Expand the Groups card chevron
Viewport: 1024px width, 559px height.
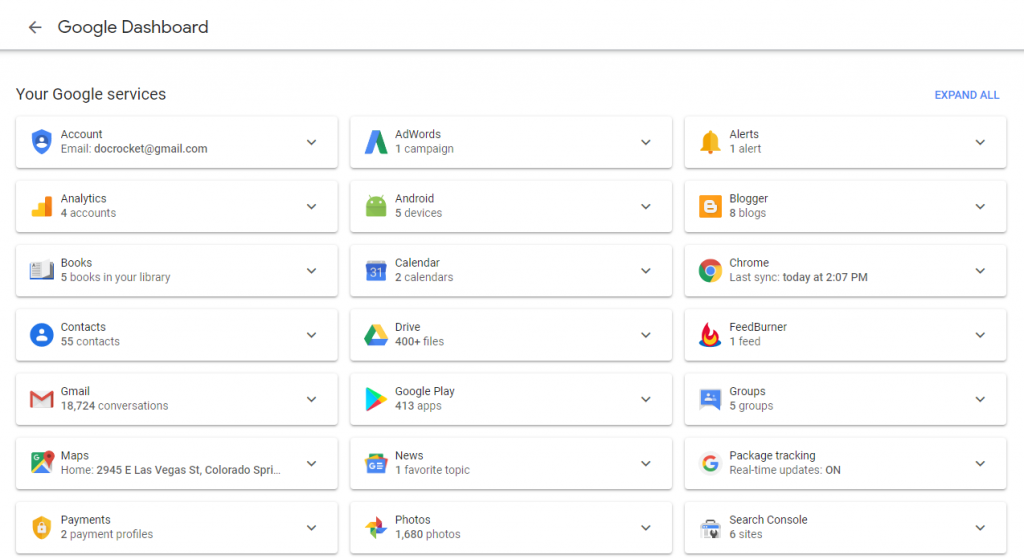click(x=980, y=399)
